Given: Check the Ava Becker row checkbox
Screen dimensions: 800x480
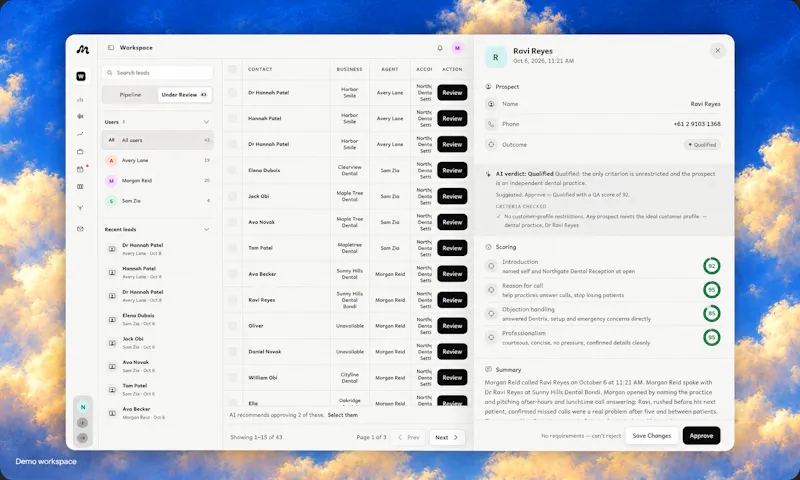Looking at the screenshot, I should 232,274.
